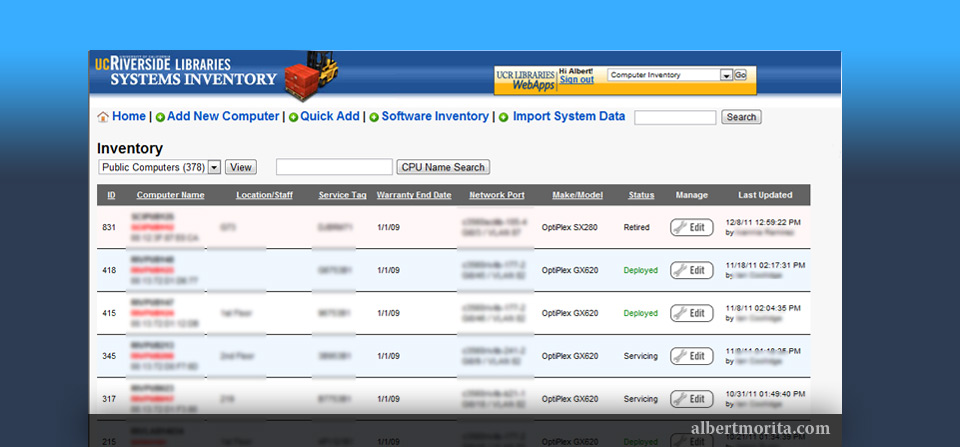Click the green plus icon beside Quick Add

click(293, 117)
